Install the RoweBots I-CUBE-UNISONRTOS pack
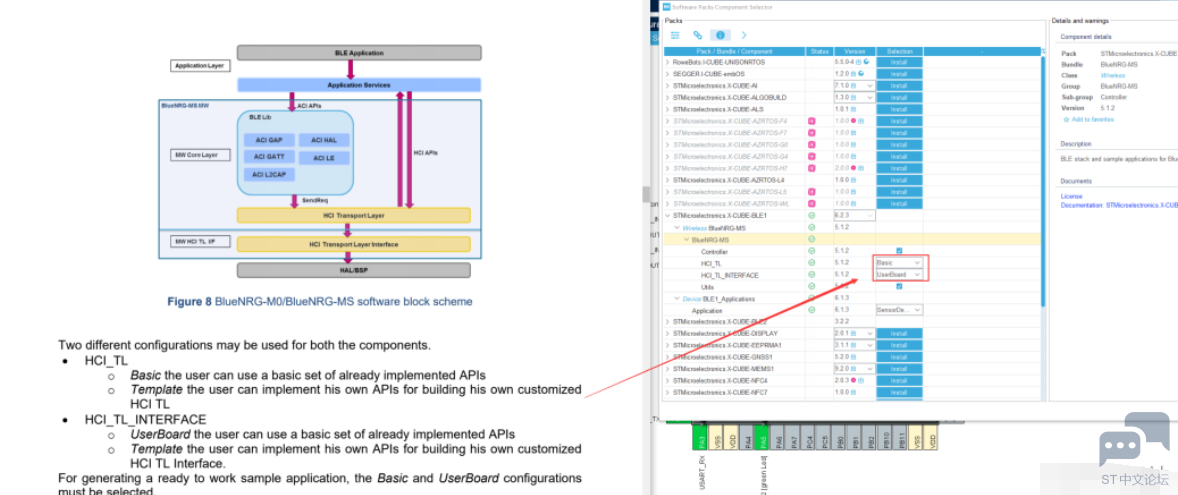The height and width of the screenshot is (495, 1178). coord(899,62)
